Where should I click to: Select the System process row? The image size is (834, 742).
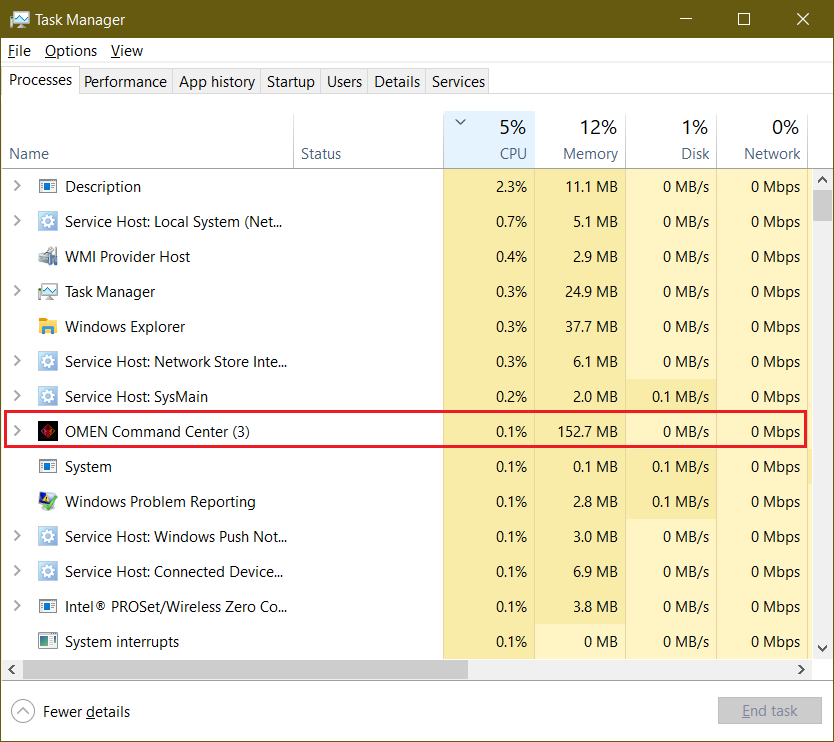pyautogui.click(x=85, y=466)
